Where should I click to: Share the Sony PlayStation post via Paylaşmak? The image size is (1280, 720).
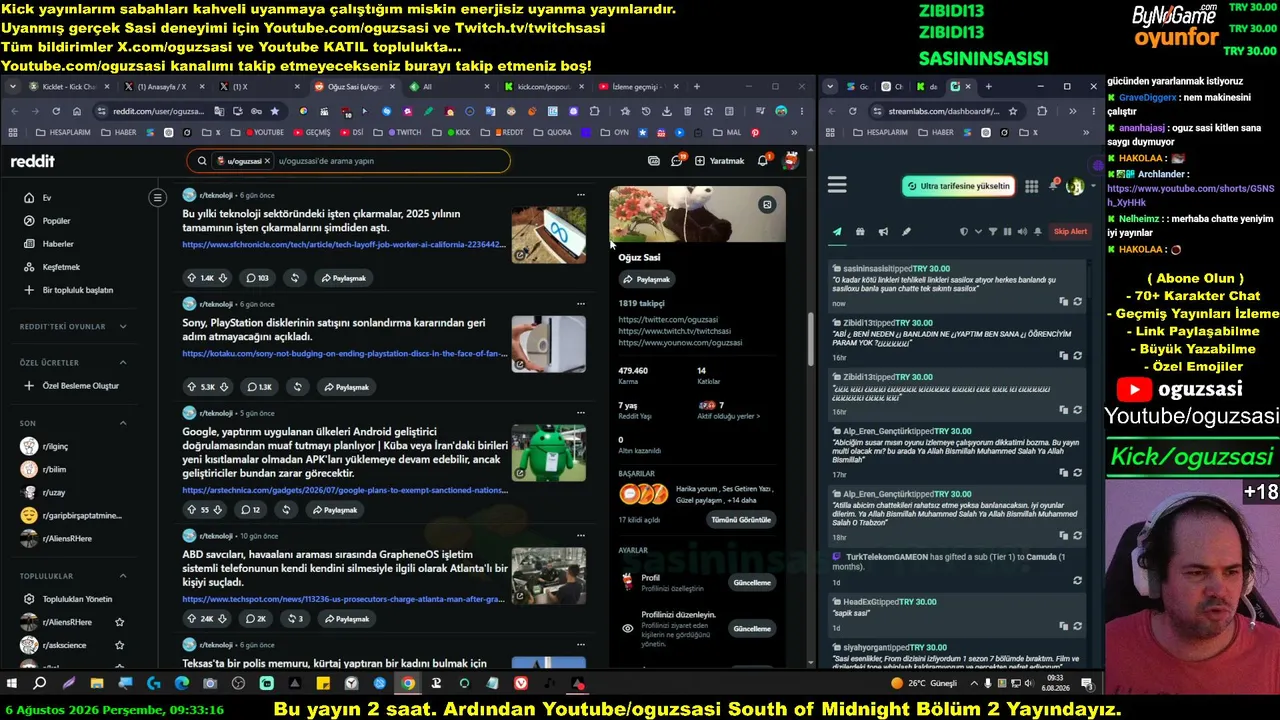pyautogui.click(x=346, y=387)
